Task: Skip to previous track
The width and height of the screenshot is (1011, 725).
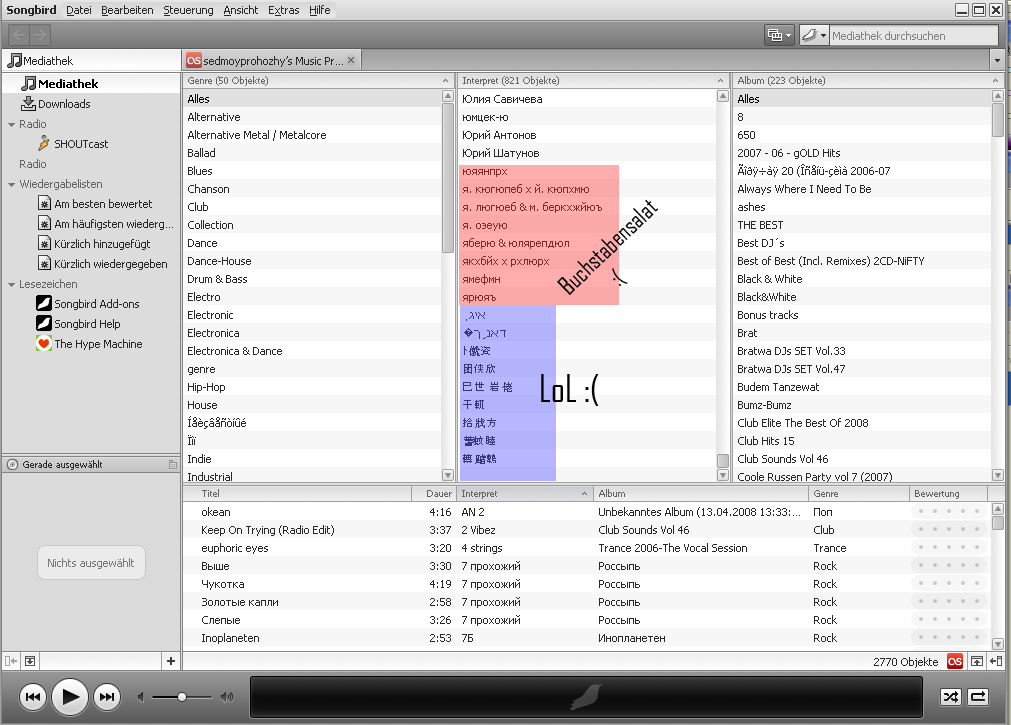Action: (32, 697)
